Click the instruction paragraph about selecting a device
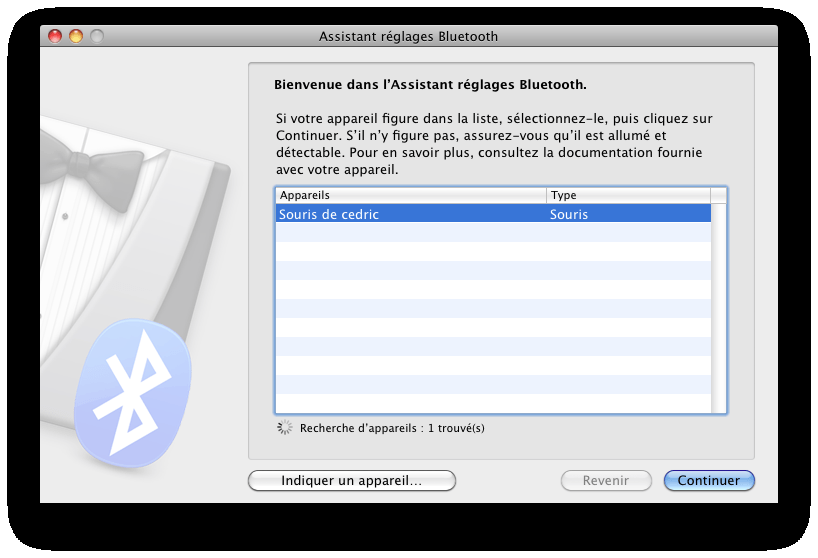The width and height of the screenshot is (818, 558). [494, 144]
